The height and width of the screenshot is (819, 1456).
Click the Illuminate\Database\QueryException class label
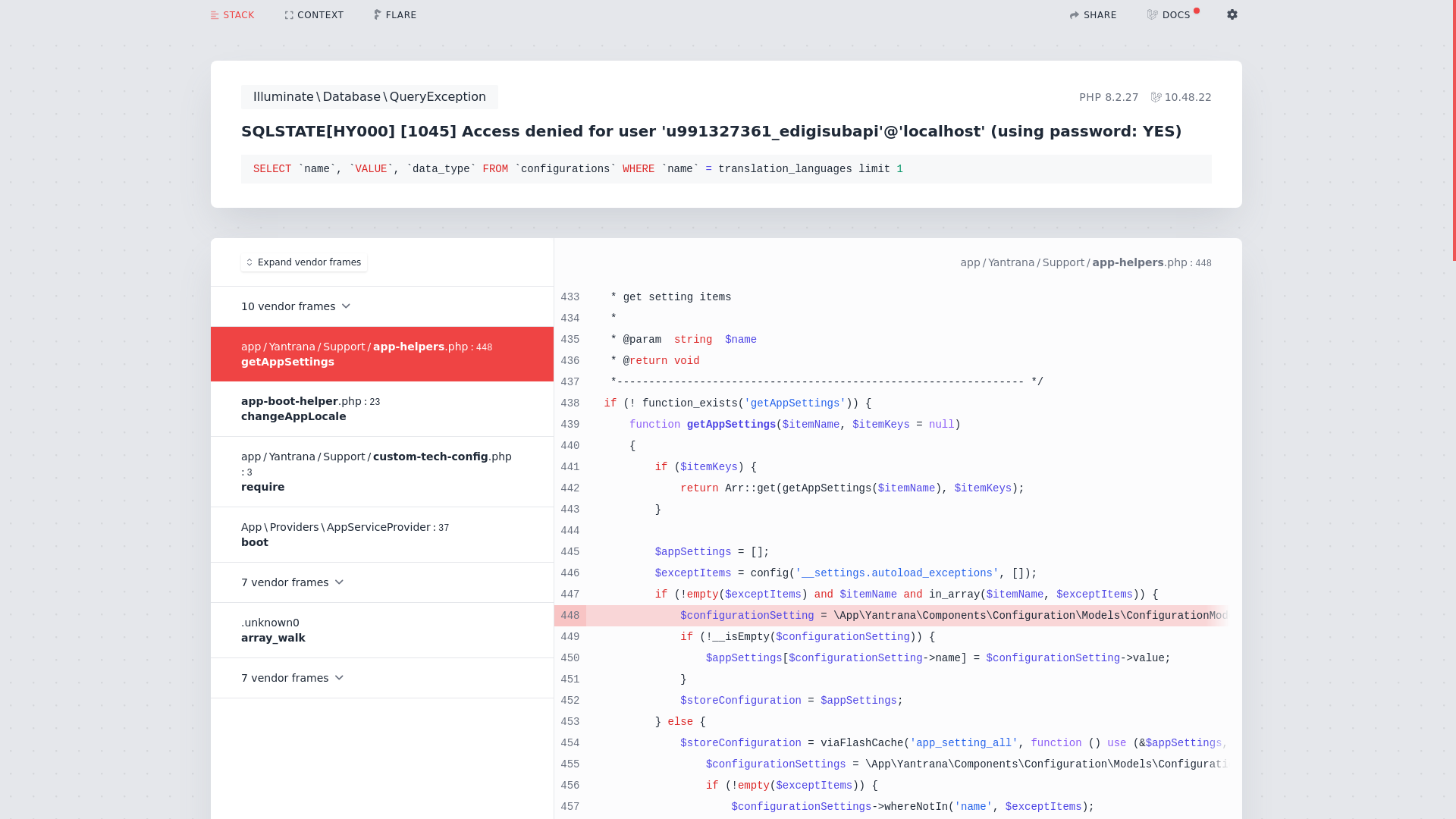click(x=369, y=97)
